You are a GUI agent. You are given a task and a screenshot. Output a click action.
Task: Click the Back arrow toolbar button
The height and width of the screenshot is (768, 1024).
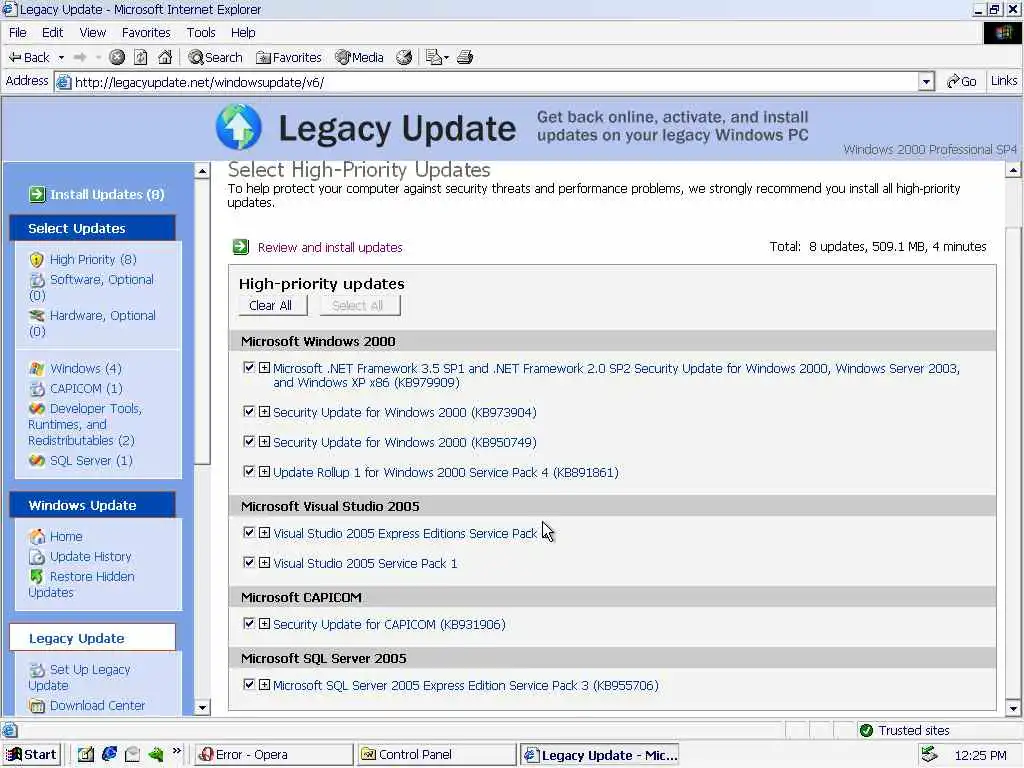click(x=29, y=57)
